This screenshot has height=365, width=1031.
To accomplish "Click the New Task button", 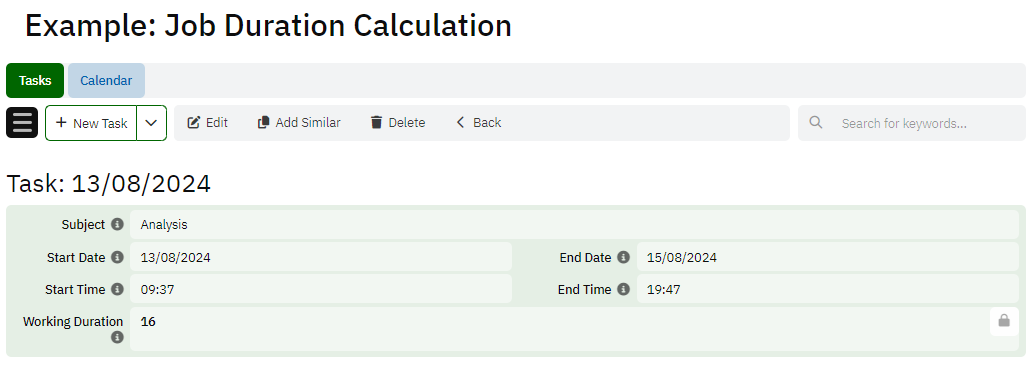I will [x=91, y=123].
